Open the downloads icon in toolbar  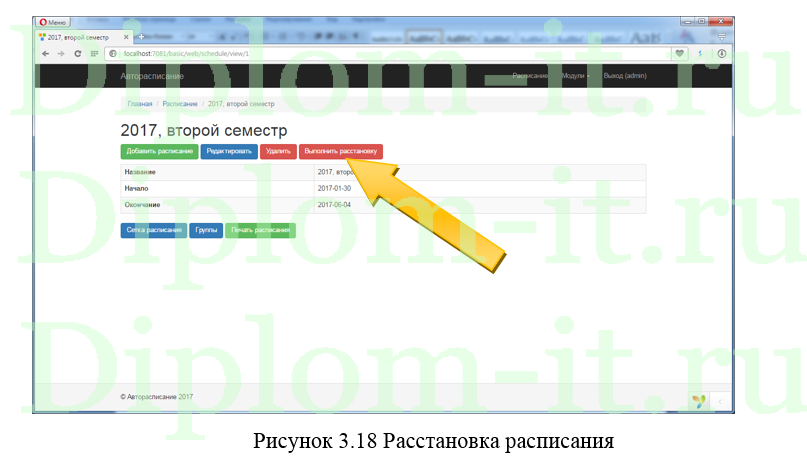tap(722, 54)
